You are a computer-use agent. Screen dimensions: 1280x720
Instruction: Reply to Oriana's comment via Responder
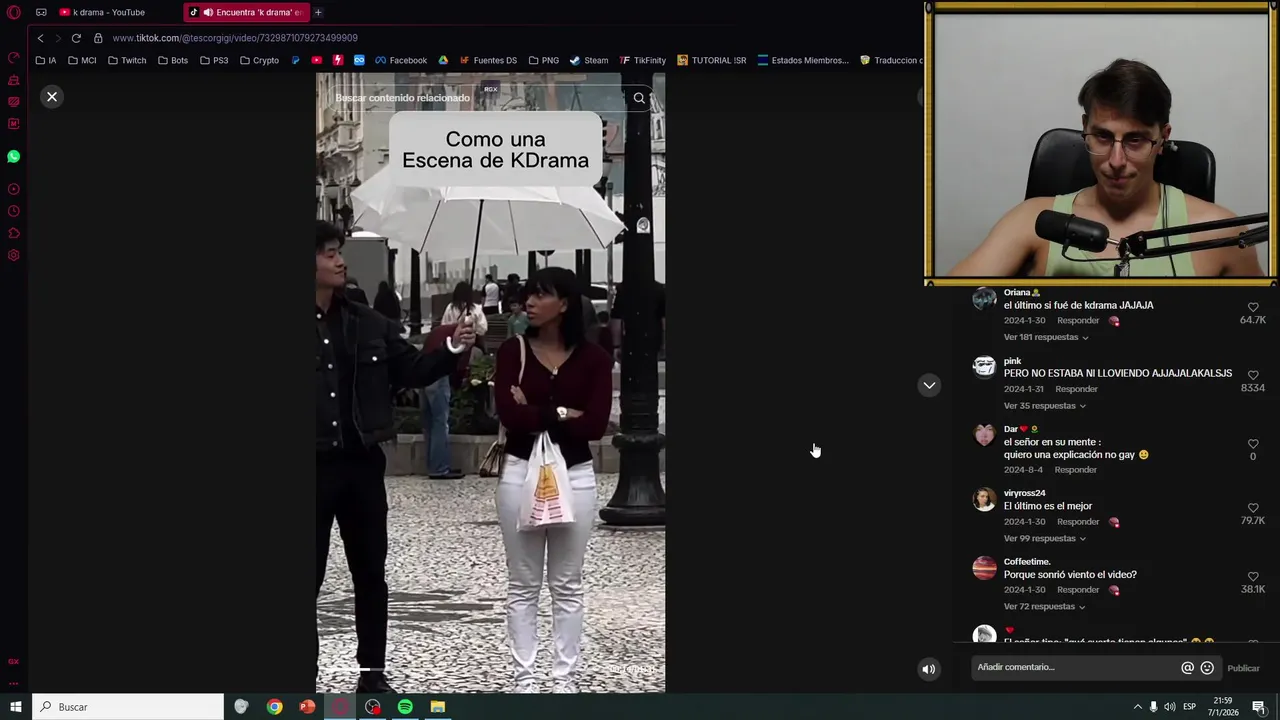coord(1078,321)
